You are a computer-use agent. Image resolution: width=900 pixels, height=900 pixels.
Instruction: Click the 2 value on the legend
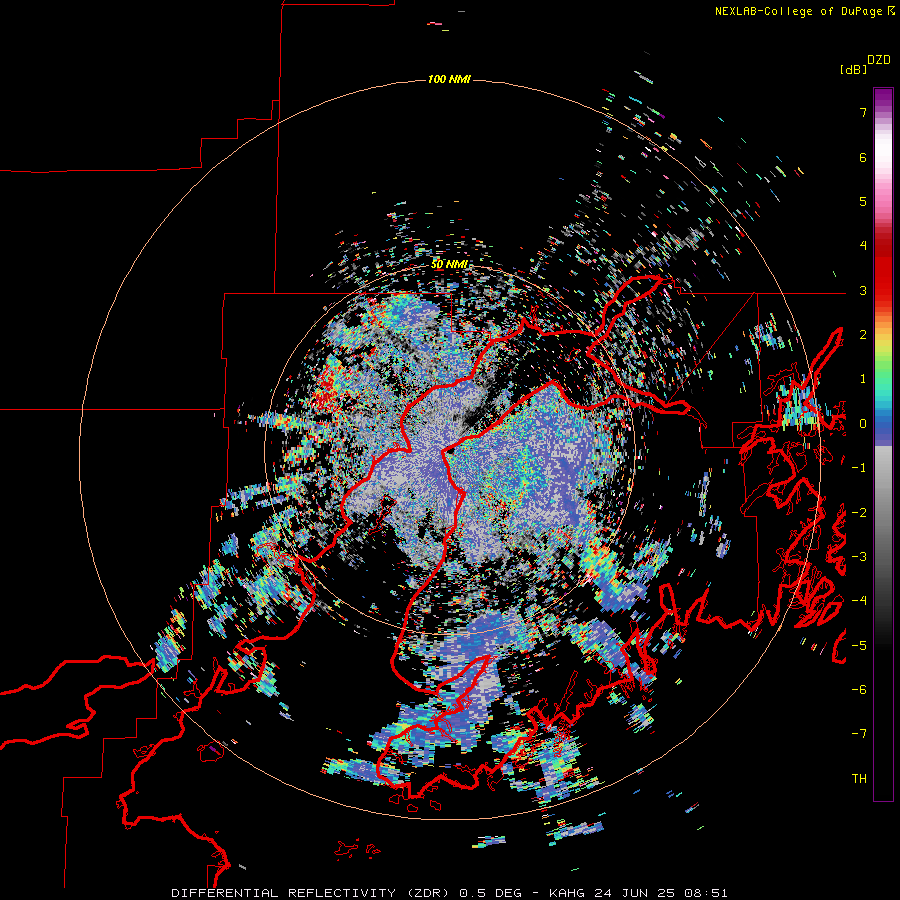[863, 335]
